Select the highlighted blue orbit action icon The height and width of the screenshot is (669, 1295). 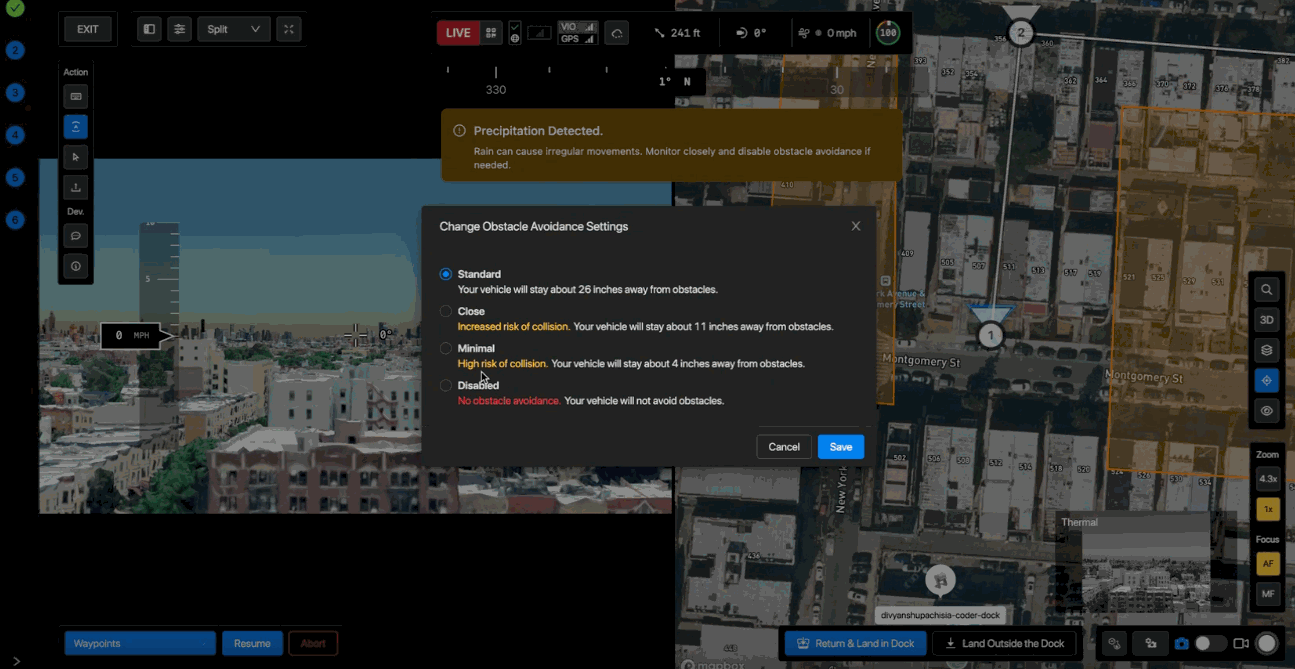(x=75, y=127)
